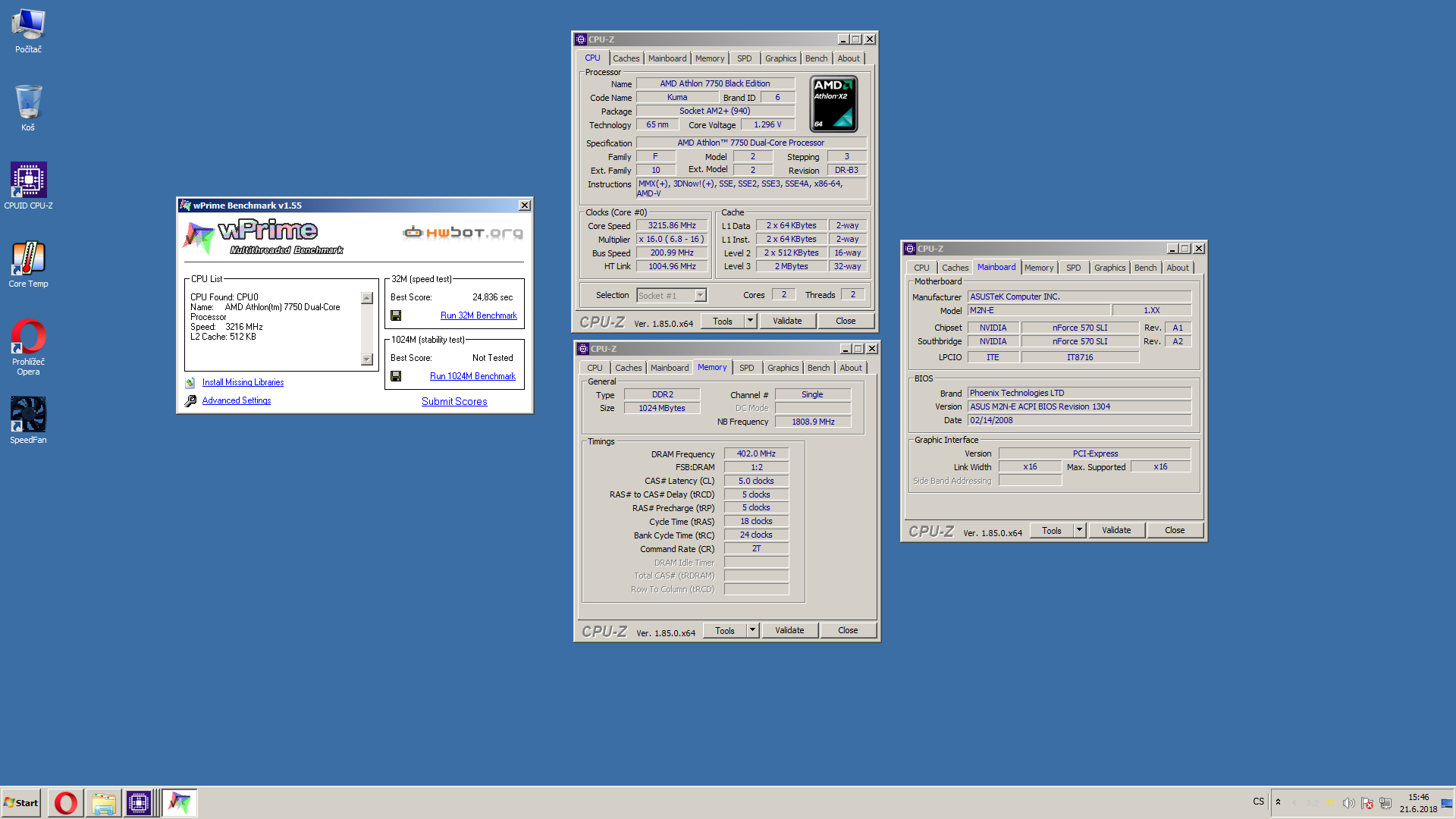Open the Action Center flag tray icon
Screen dimensions: 1456x819
[1367, 803]
